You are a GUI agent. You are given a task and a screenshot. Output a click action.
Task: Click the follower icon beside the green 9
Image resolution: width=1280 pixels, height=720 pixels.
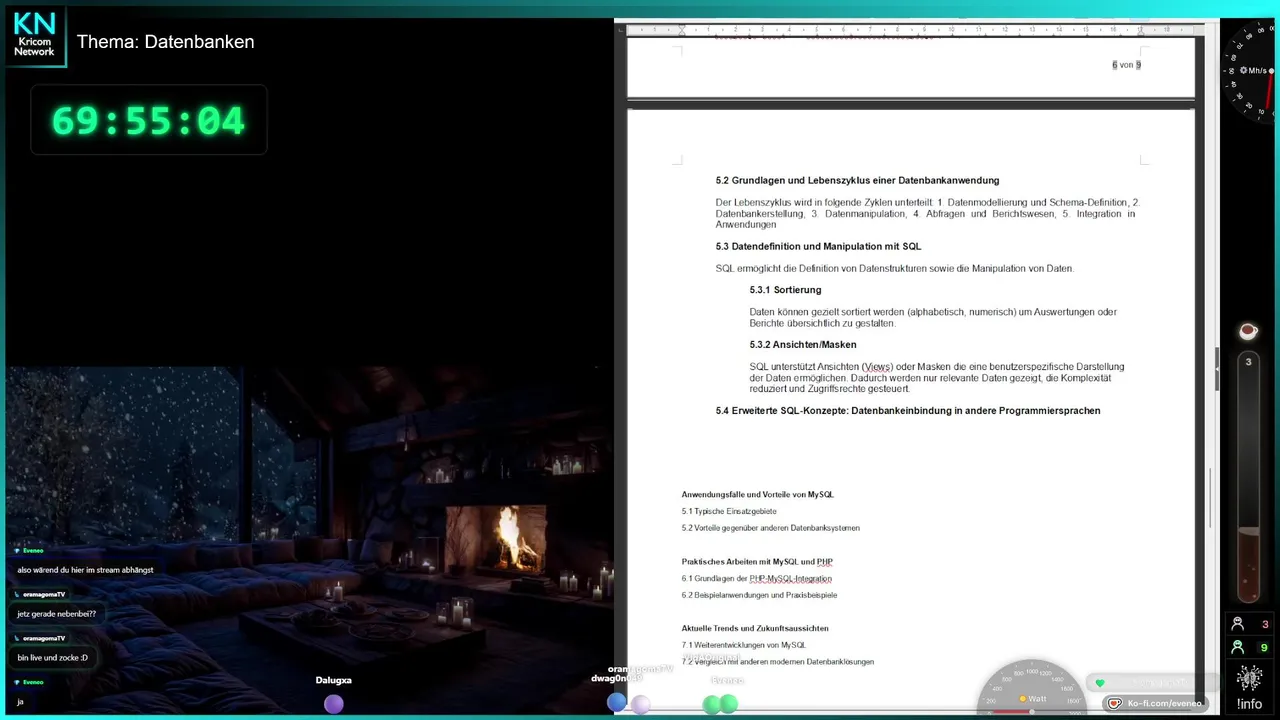coord(1237,647)
